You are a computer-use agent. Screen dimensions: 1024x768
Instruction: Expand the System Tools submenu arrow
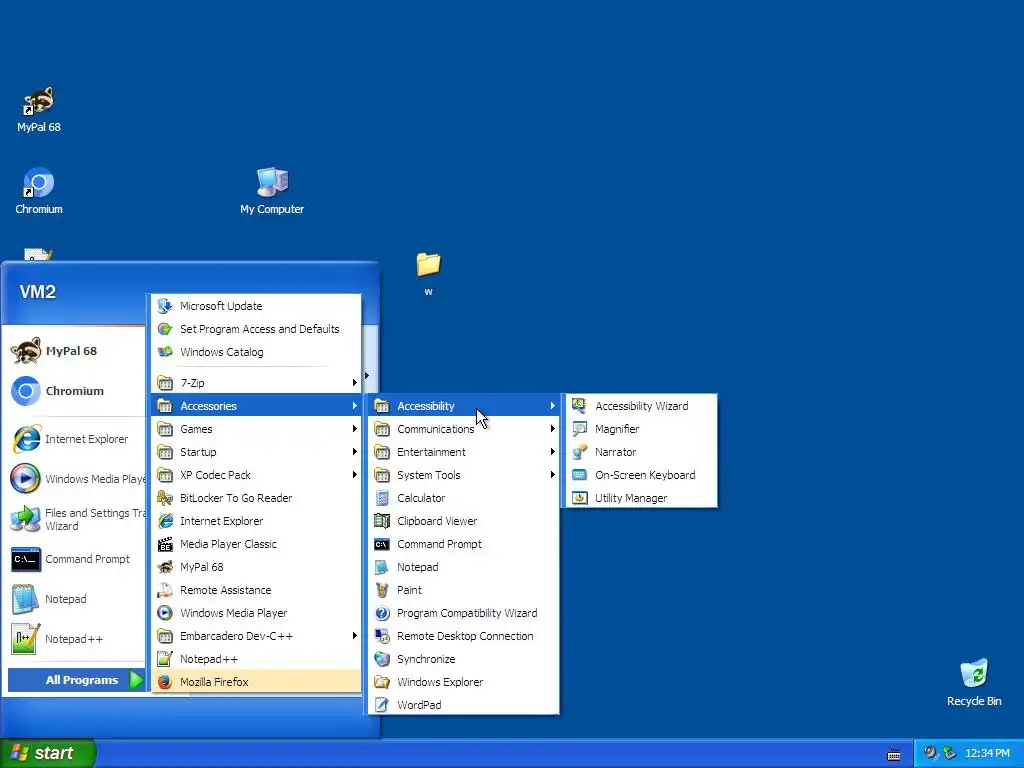(x=552, y=475)
